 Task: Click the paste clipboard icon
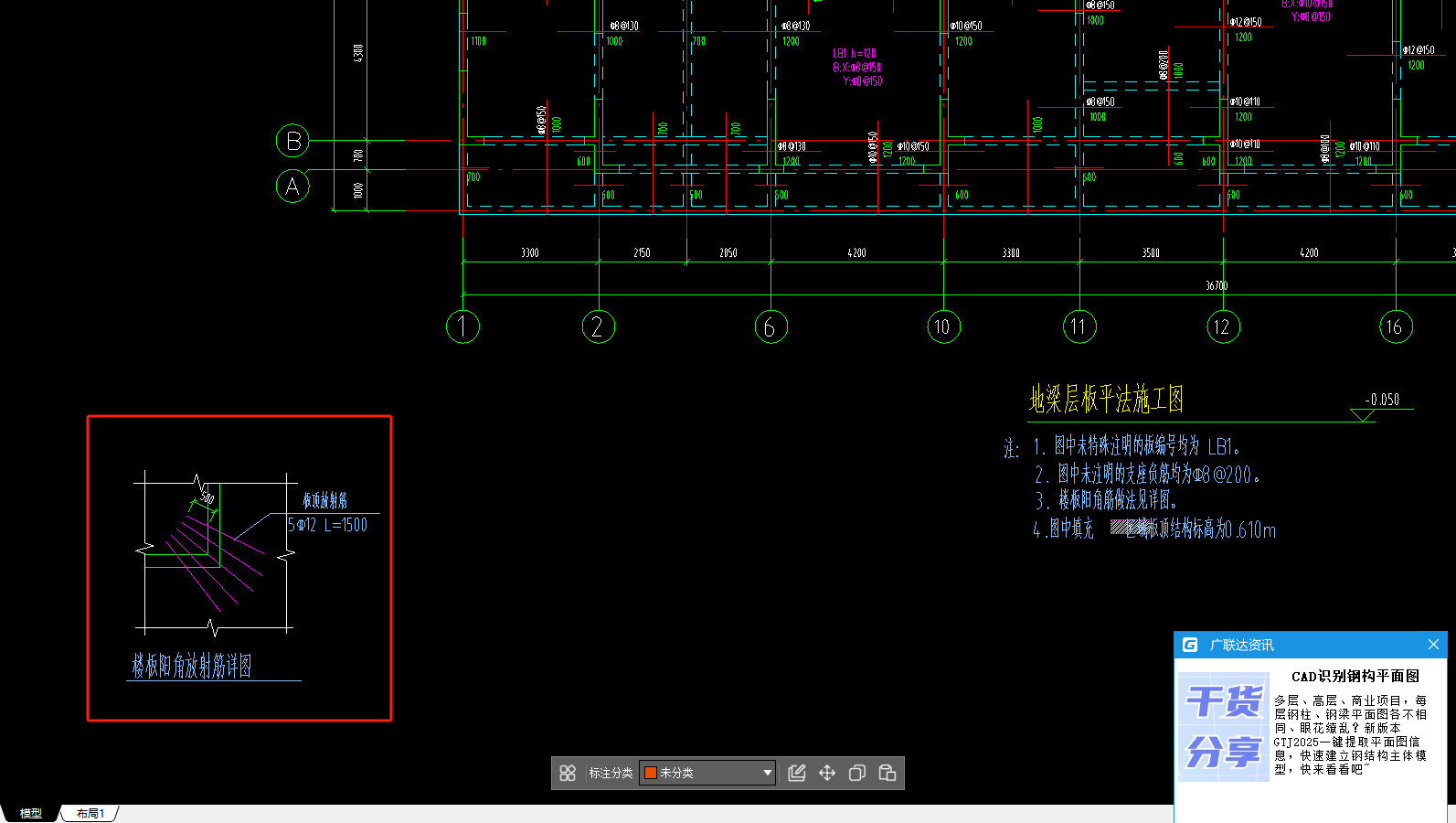887,773
